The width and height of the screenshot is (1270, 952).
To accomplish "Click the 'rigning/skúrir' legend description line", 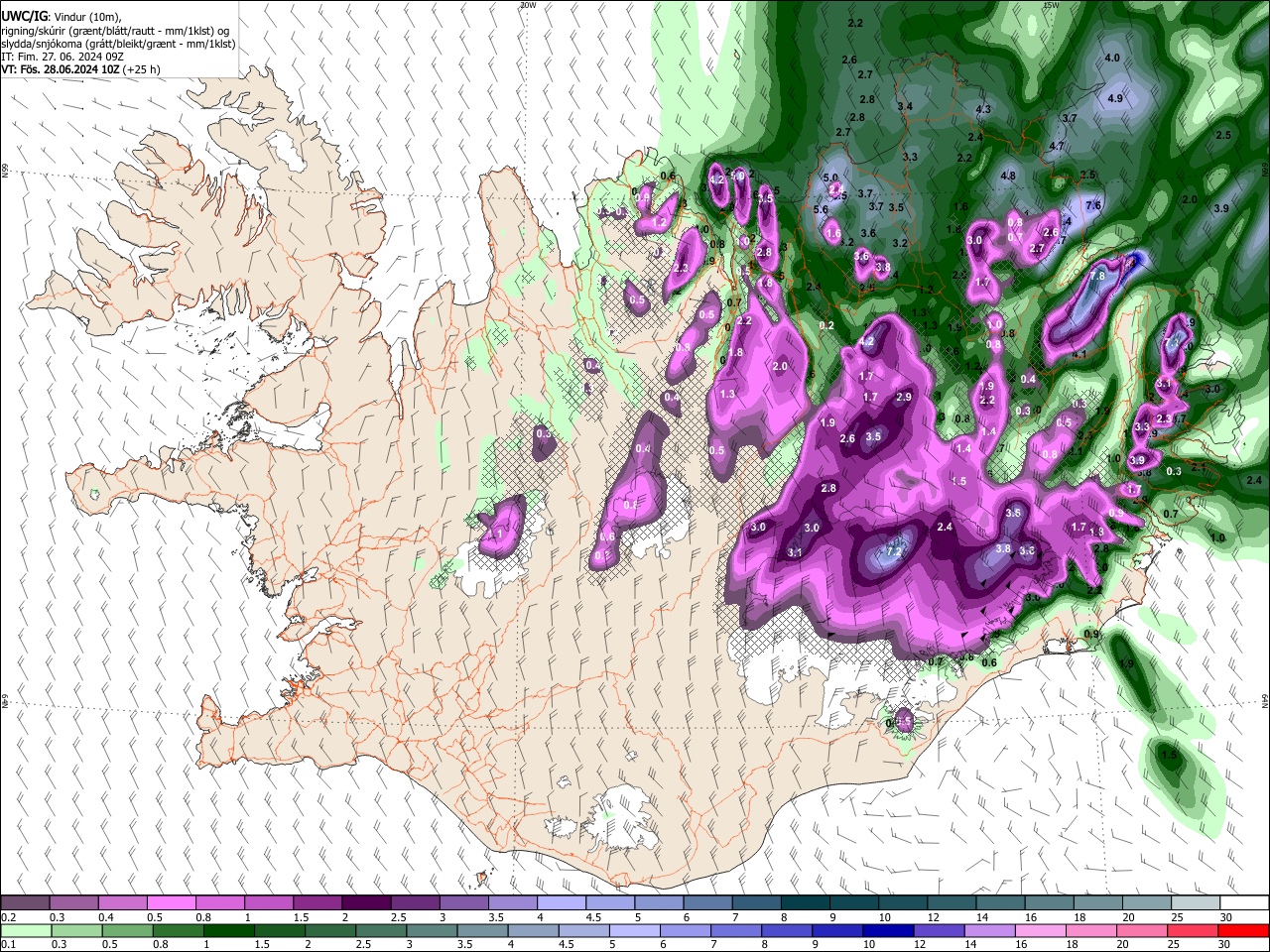I will 115,31.
